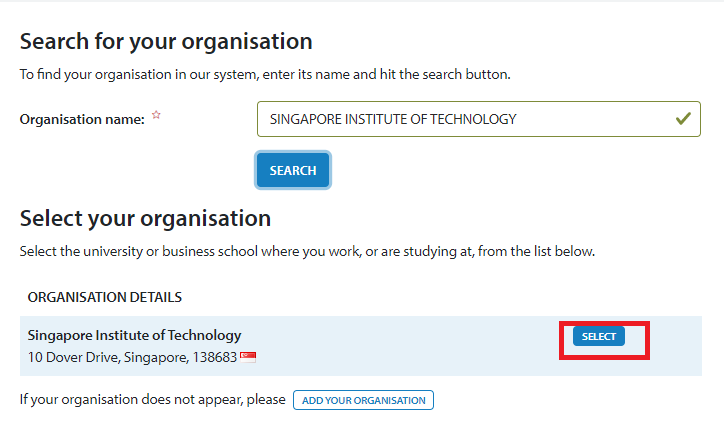Screen dimensions: 724x443
Task: Click the 'Organisation name:' label
Action: (82, 120)
